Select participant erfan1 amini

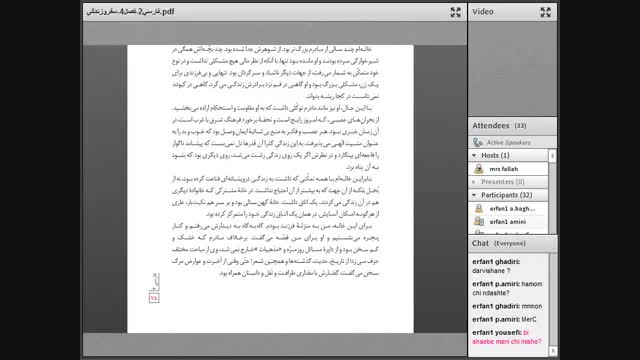pos(508,222)
